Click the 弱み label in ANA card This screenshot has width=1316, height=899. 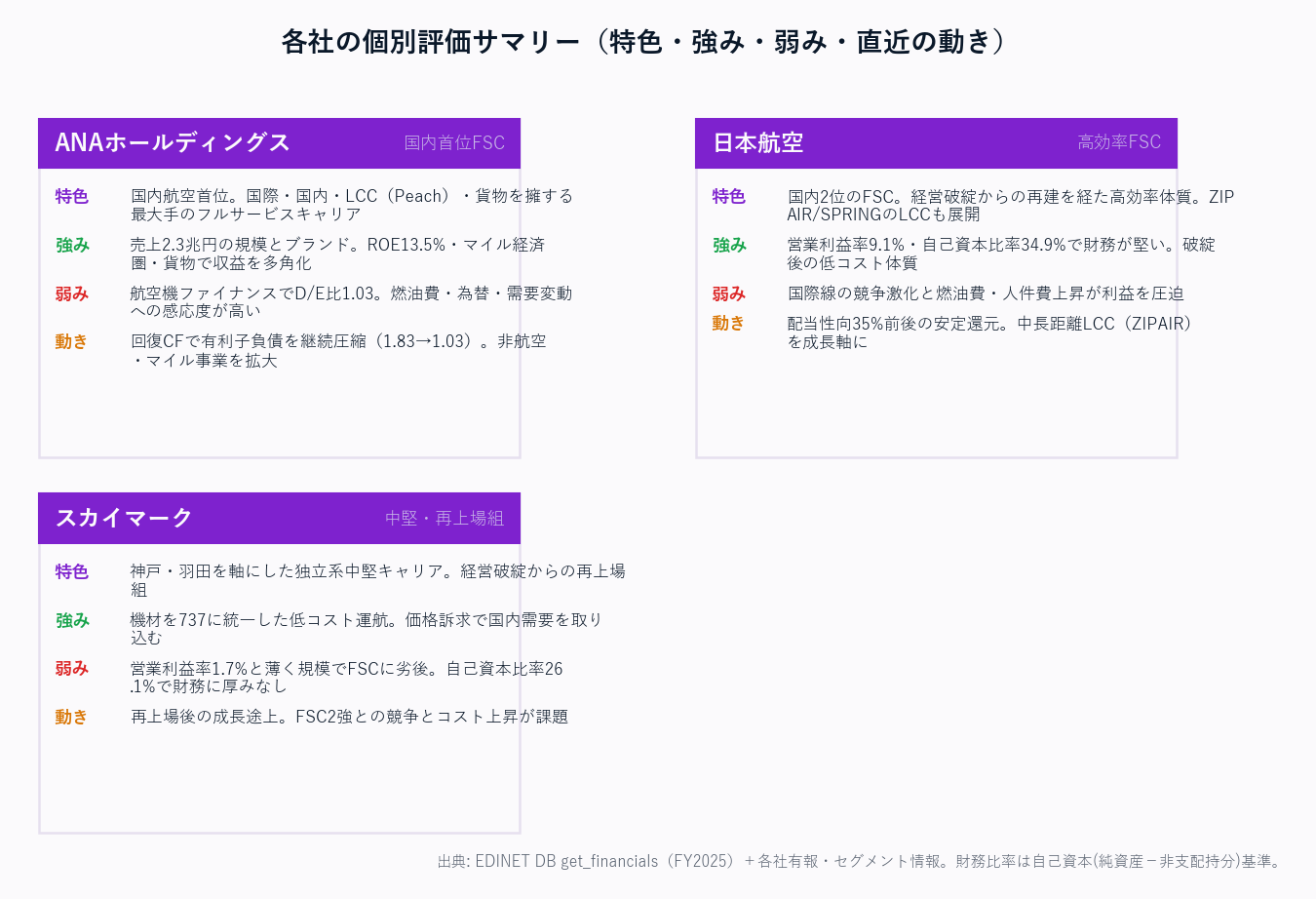pyautogui.click(x=72, y=293)
